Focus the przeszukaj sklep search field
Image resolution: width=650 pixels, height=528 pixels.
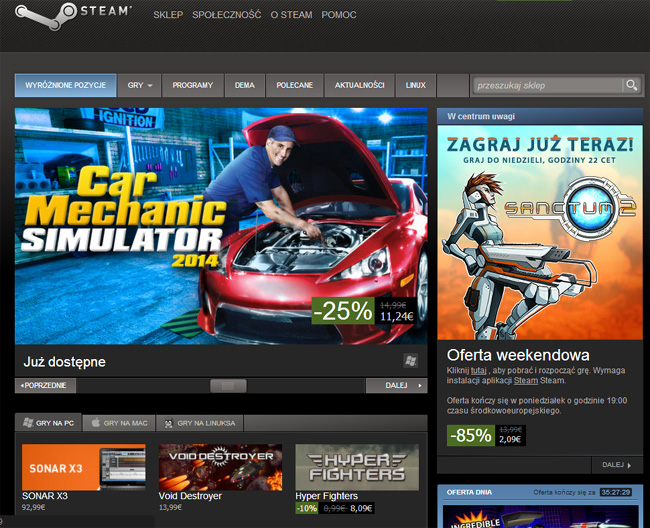pos(547,85)
